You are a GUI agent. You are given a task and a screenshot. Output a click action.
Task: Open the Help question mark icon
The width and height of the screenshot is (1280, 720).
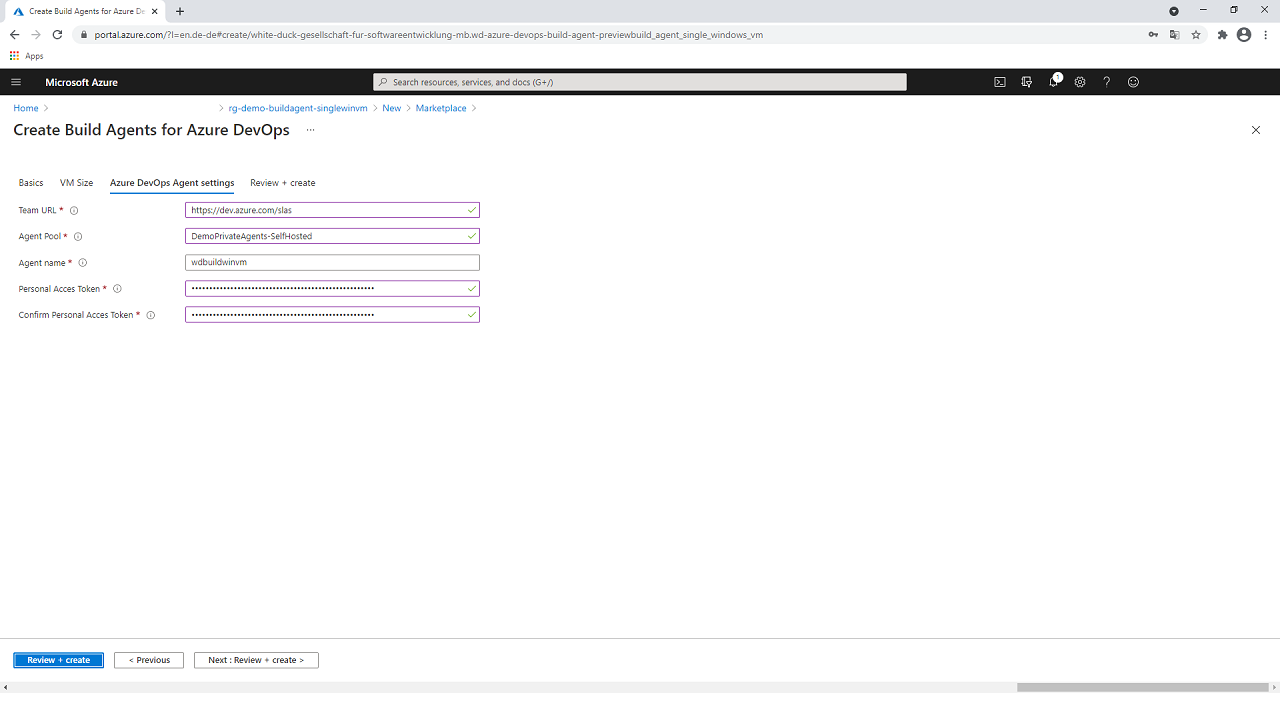[x=1107, y=82]
